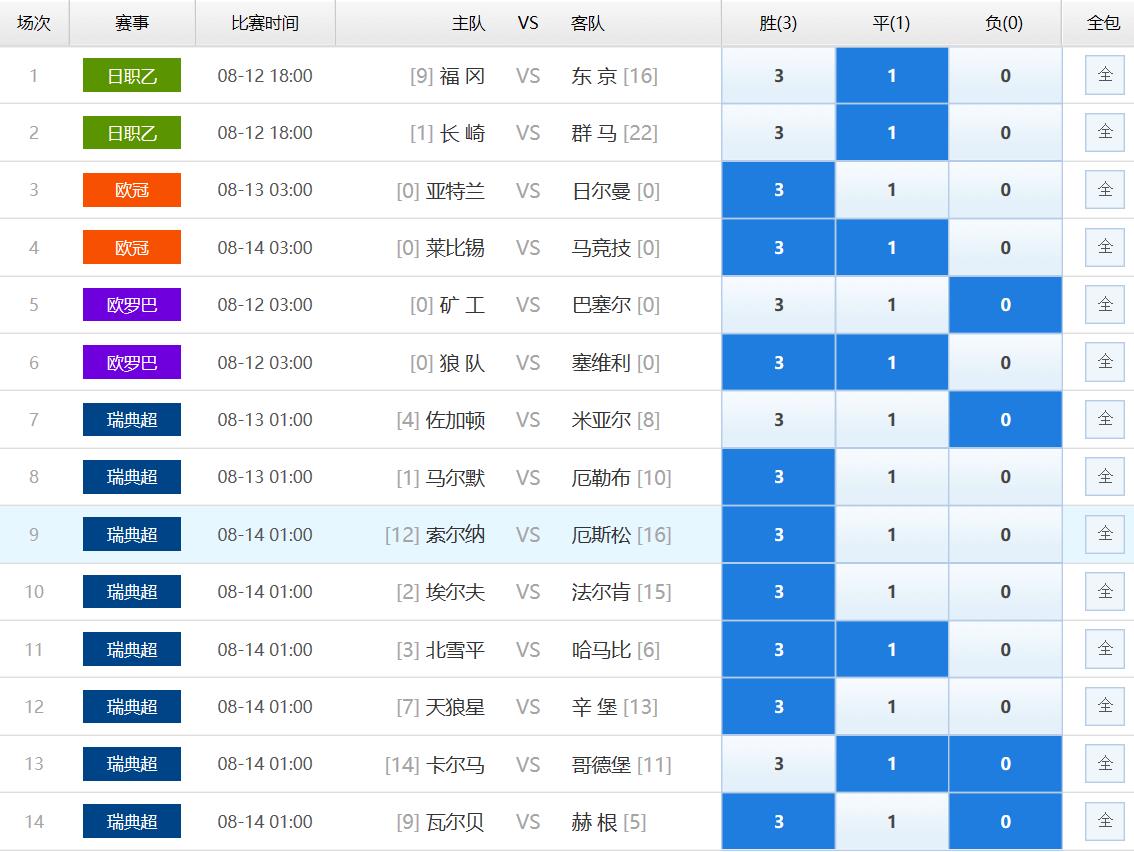Viewport: 1134px width, 852px height.
Task: Deselect loss (0) for 矿工 vs 巴塞尔
Action: [1005, 304]
